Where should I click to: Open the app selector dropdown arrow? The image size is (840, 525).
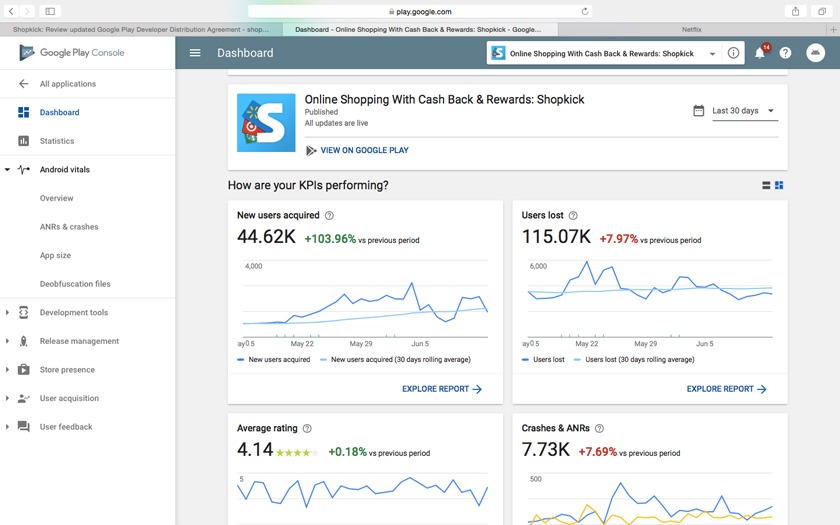[712, 54]
